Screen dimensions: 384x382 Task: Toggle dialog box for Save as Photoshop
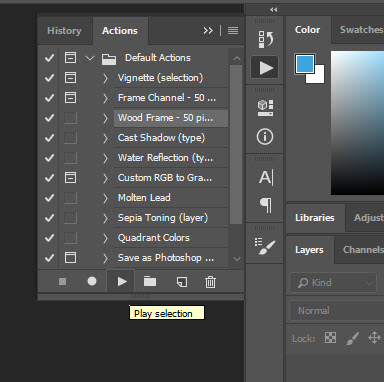[x=70, y=258]
